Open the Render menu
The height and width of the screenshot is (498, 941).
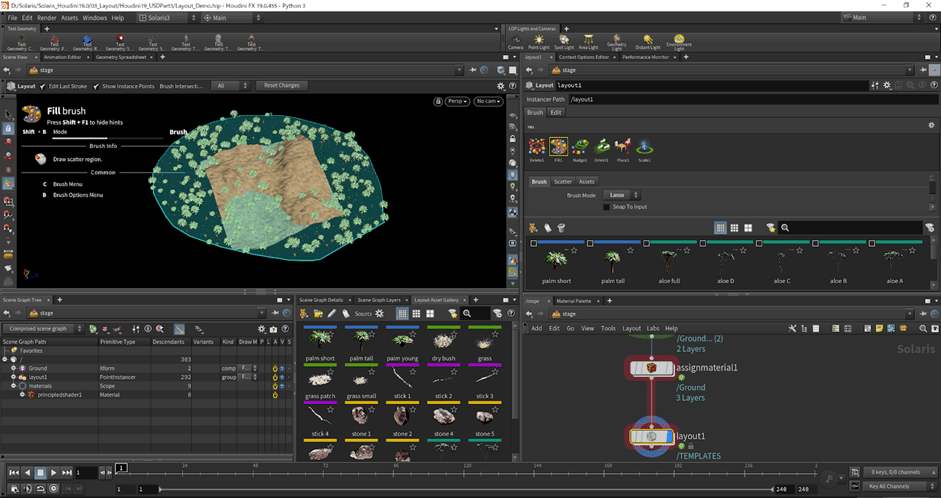point(46,17)
